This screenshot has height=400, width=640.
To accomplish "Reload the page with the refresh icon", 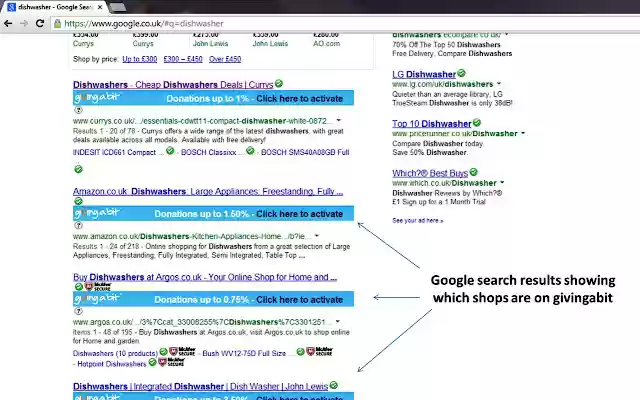I will 40,23.
